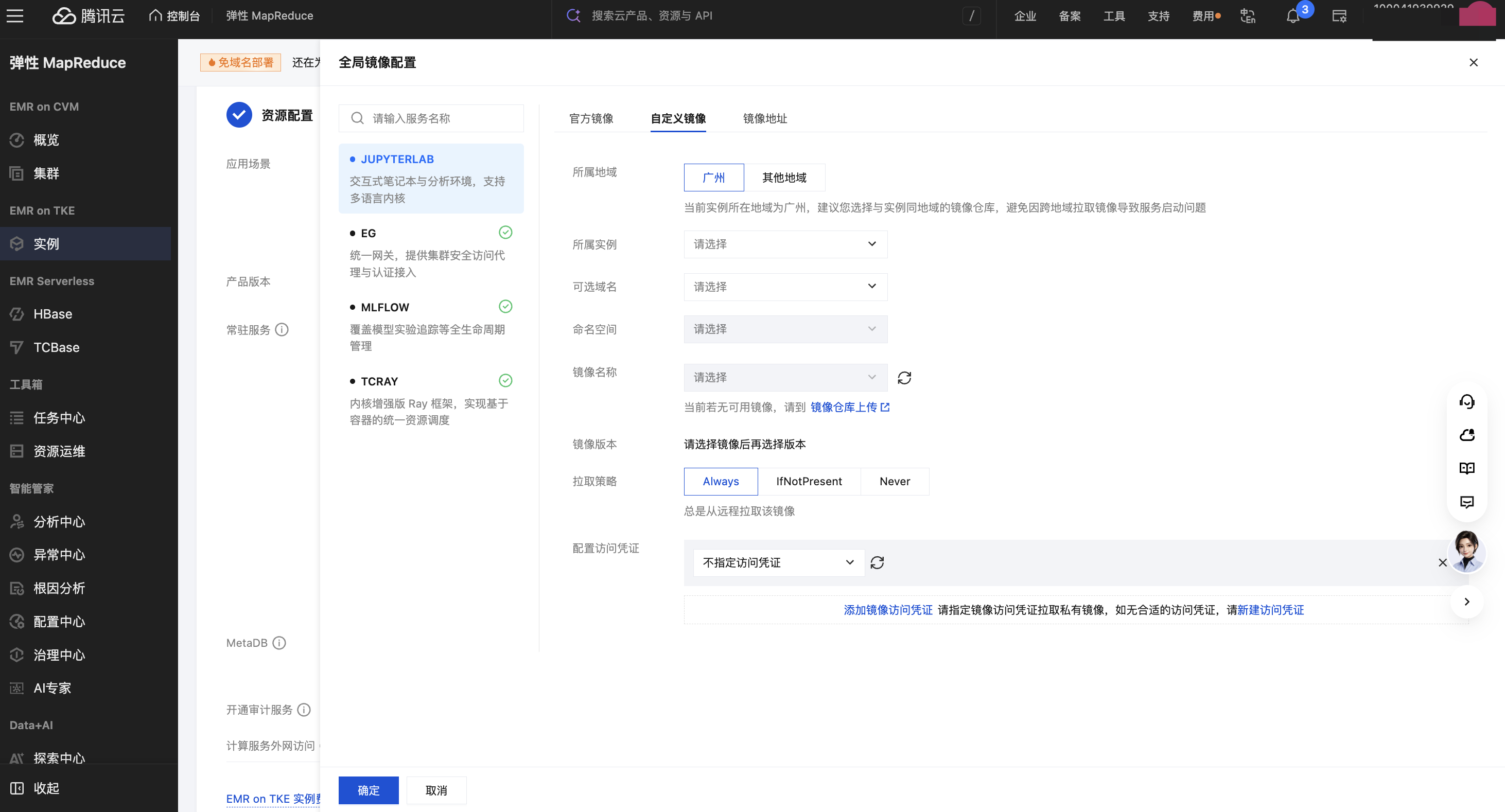Open the 所属实例 dropdown
Image resolution: width=1505 pixels, height=812 pixels.
[x=785, y=243]
